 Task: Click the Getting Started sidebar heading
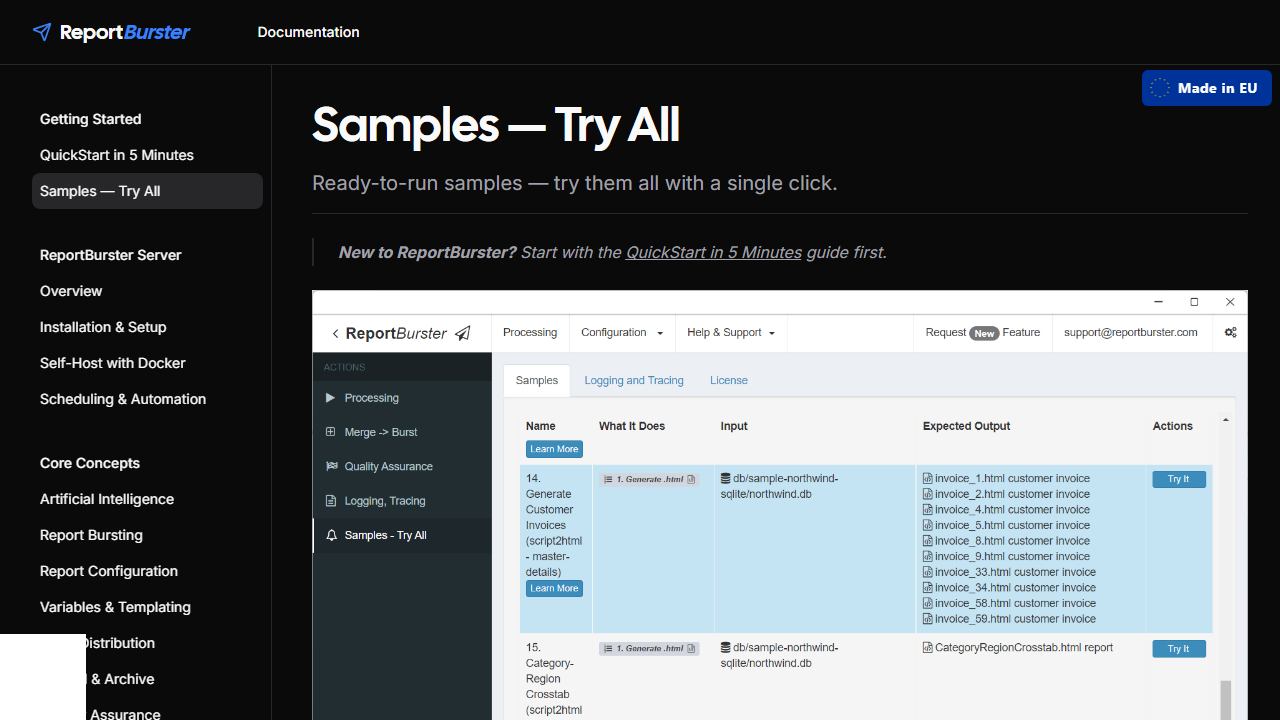(91, 119)
